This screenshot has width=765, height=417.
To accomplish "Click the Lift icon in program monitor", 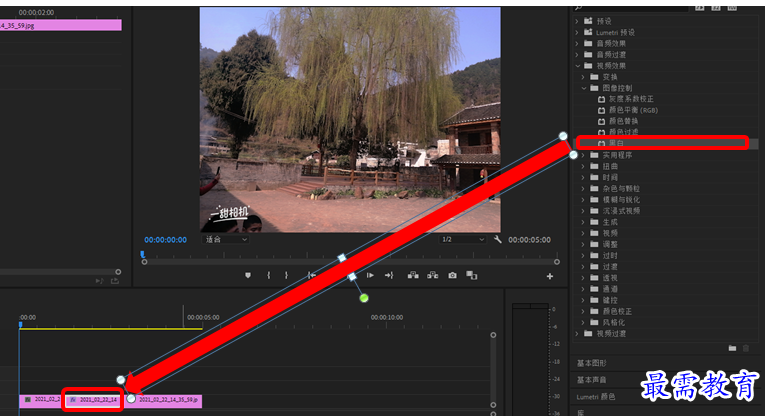I will click(x=413, y=276).
